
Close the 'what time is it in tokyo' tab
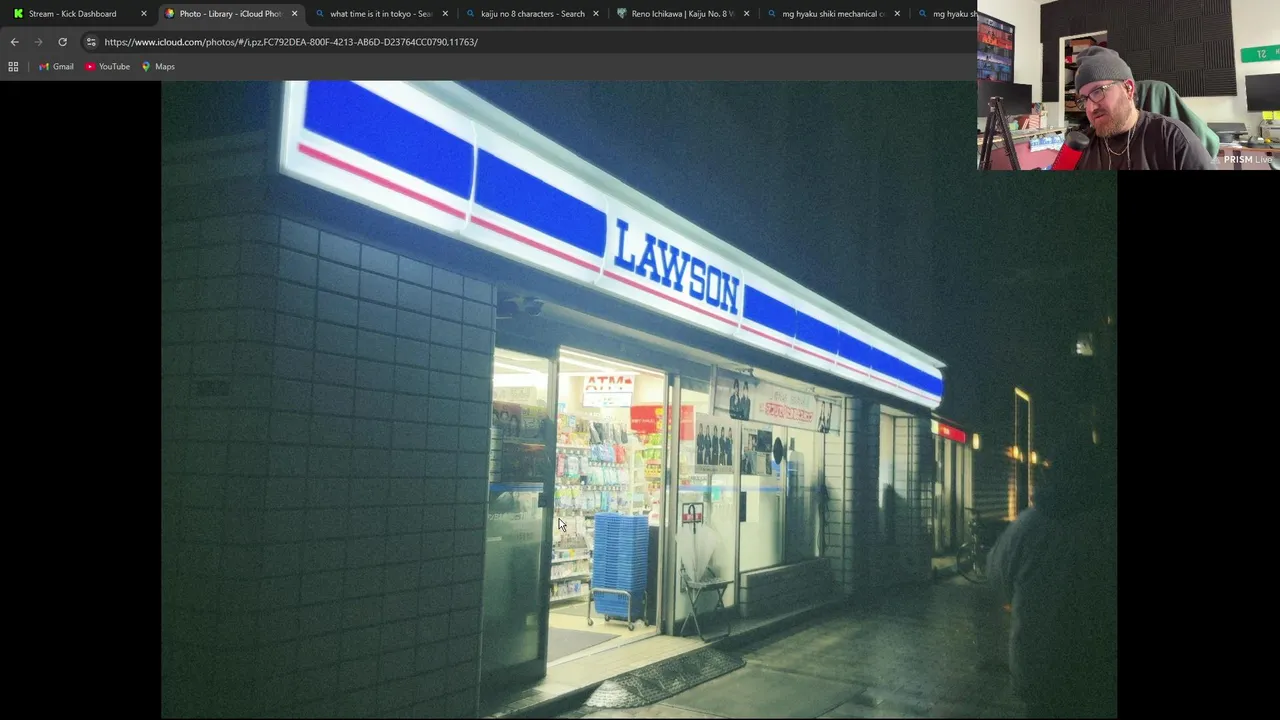tap(445, 14)
